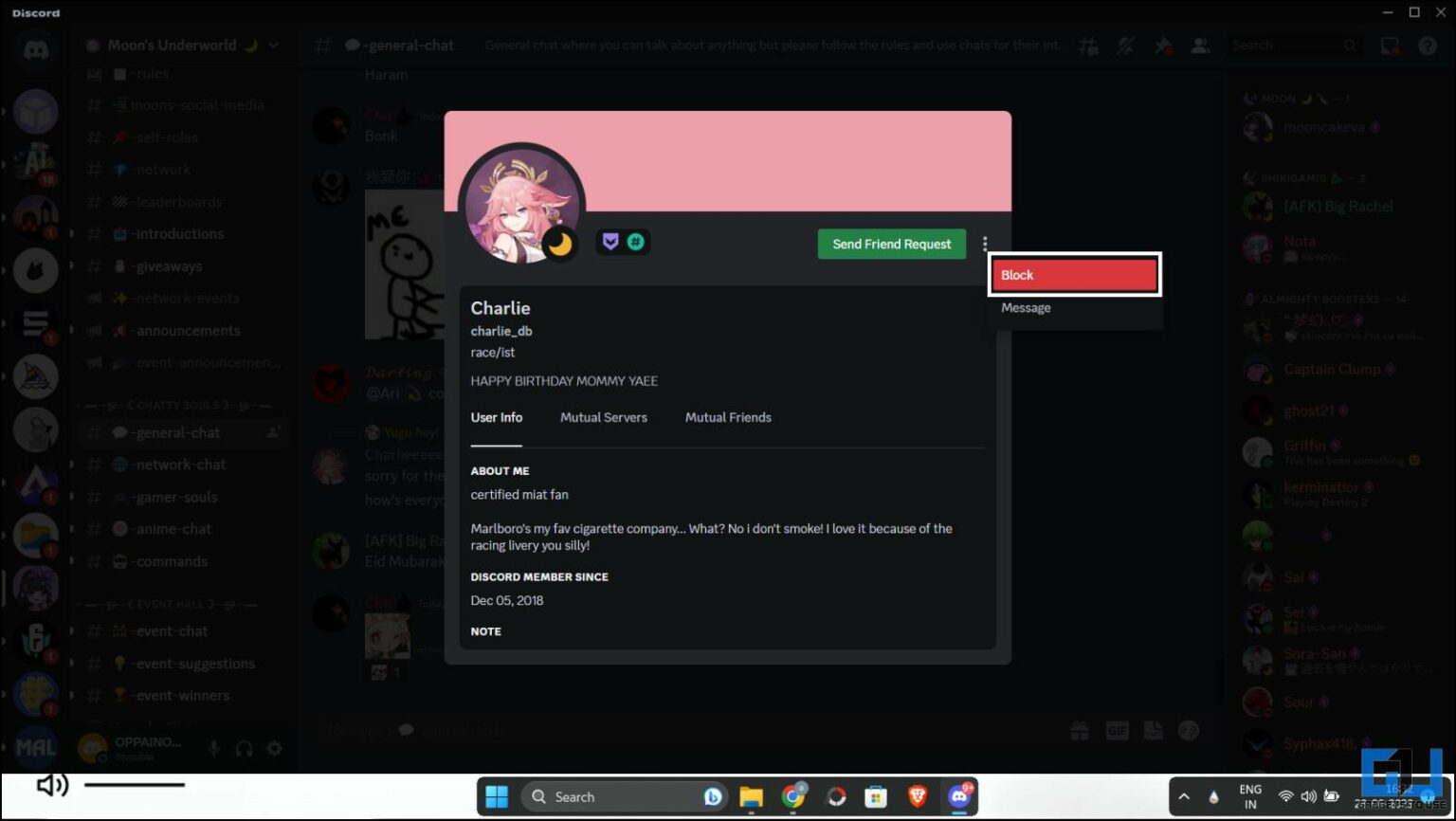
Task: Select Block from the context menu
Action: click(x=1074, y=274)
